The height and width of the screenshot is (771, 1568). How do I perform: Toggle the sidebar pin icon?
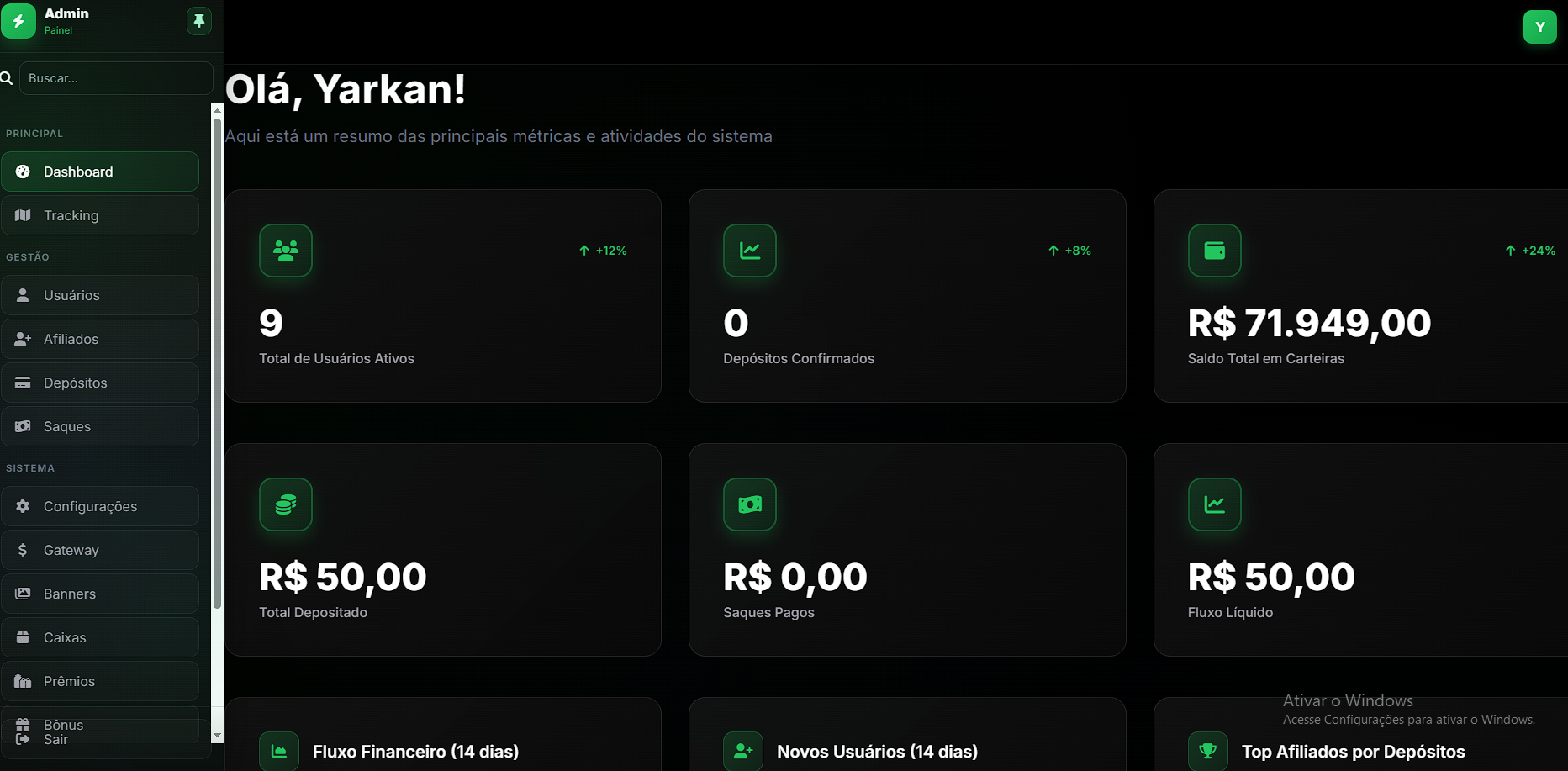tap(199, 21)
